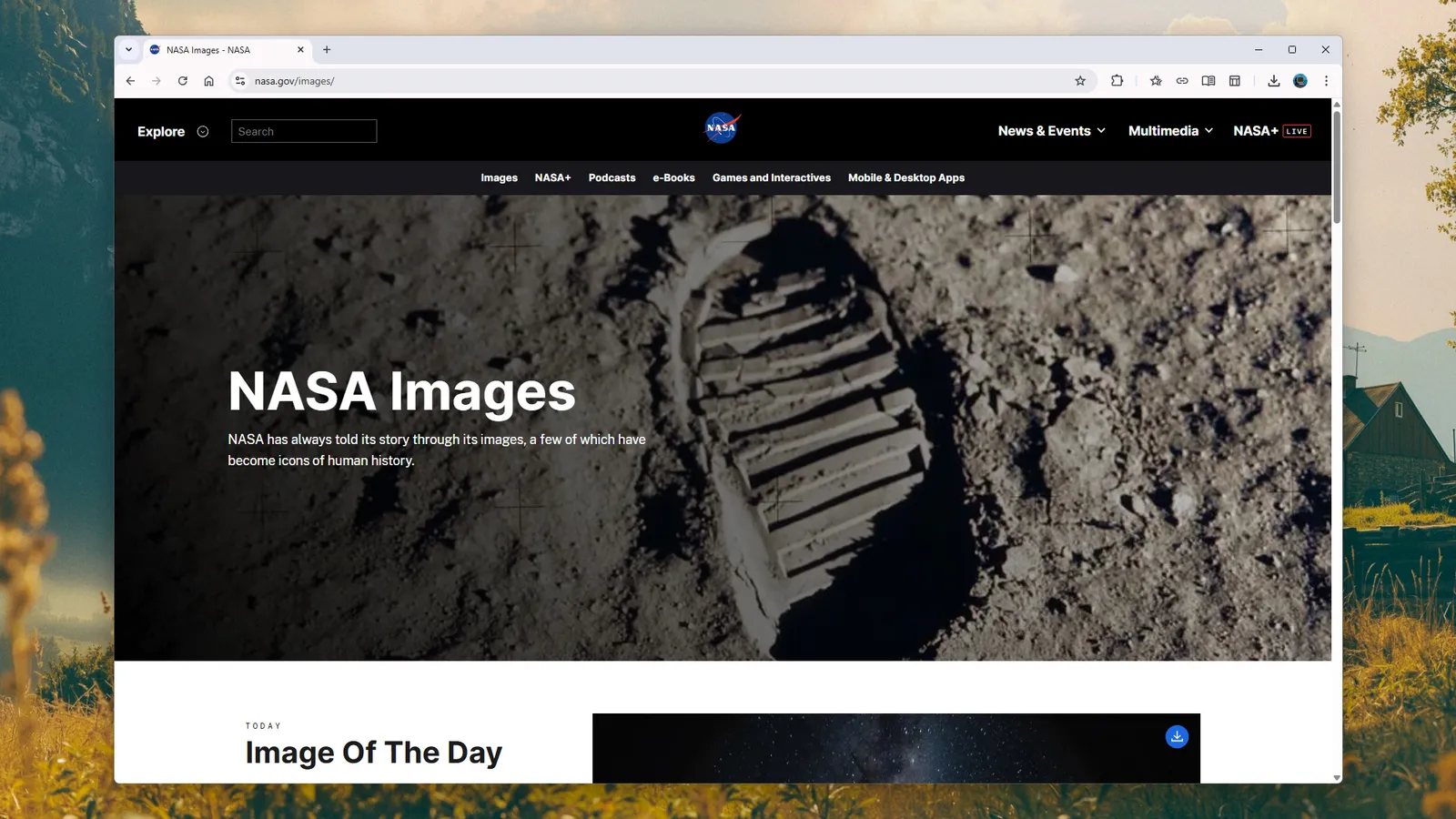Toggle the side panel icon
The width and height of the screenshot is (1456, 819).
tap(1235, 81)
